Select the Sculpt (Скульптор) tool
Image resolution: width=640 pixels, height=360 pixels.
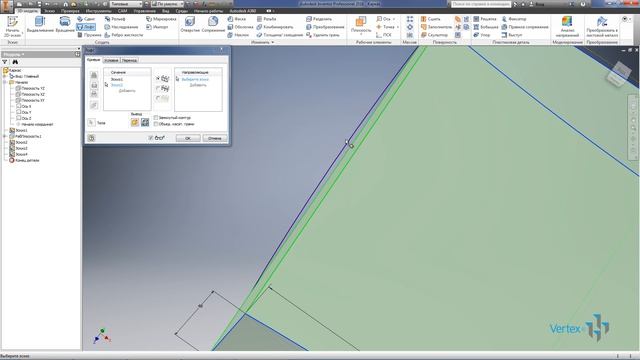click(434, 35)
